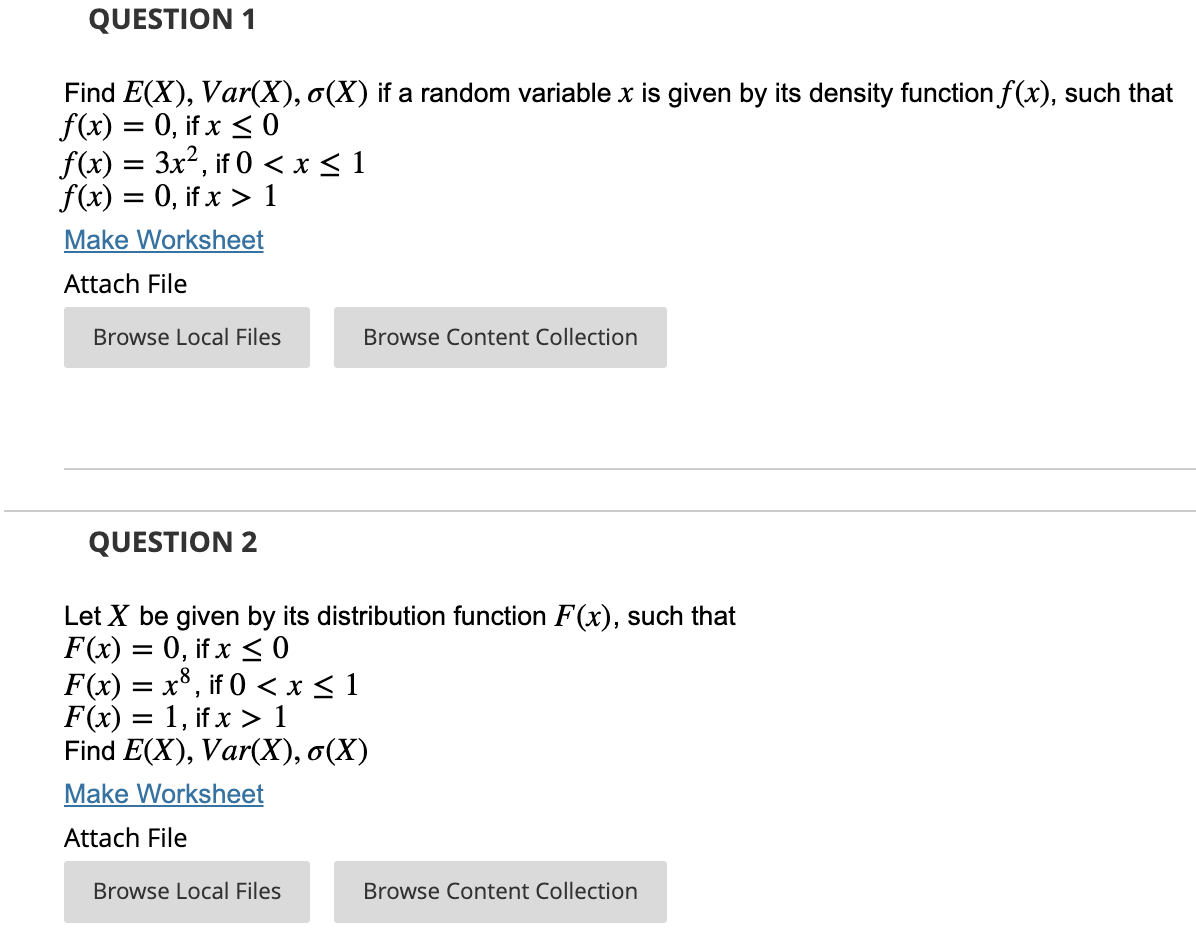This screenshot has height=950, width=1196.
Task: Click the Attach File label for Question 1
Action: [125, 284]
